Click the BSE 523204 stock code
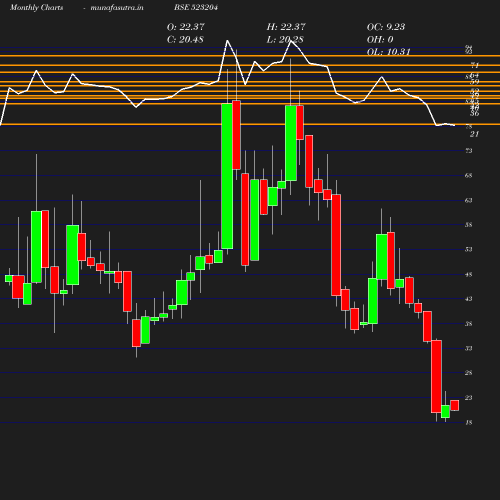Image resolution: width=500 pixels, height=500 pixels. click(x=196, y=7)
